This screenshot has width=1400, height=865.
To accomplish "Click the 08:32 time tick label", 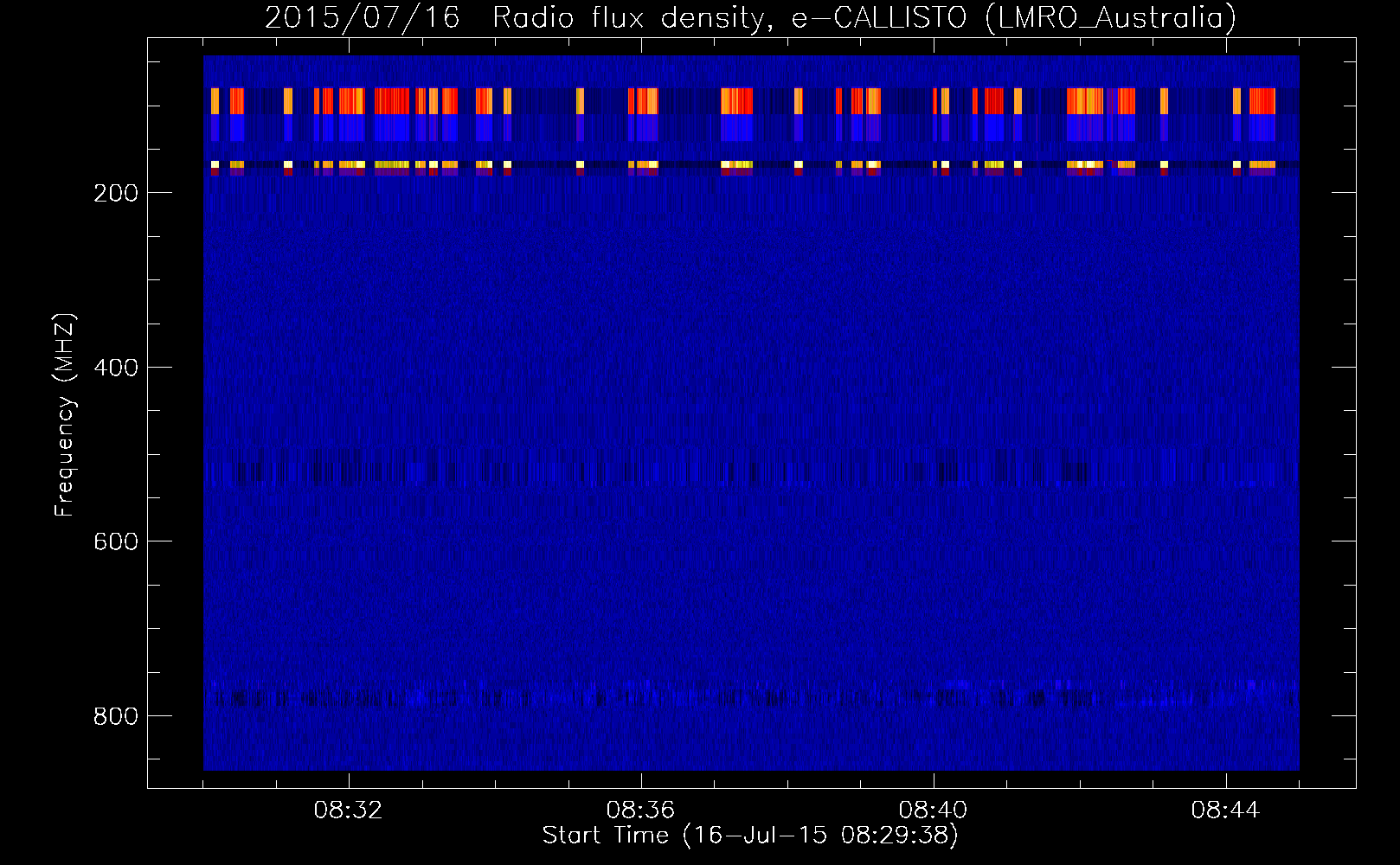I will point(348,811).
